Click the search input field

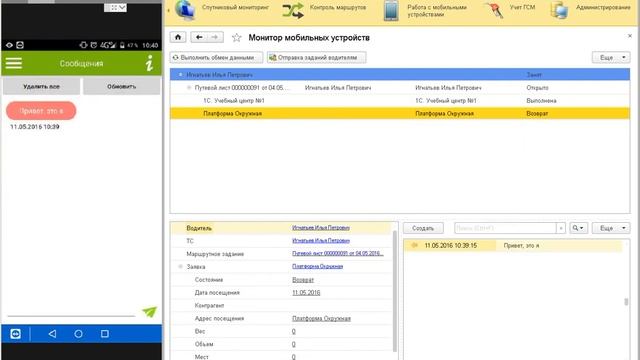pos(505,228)
